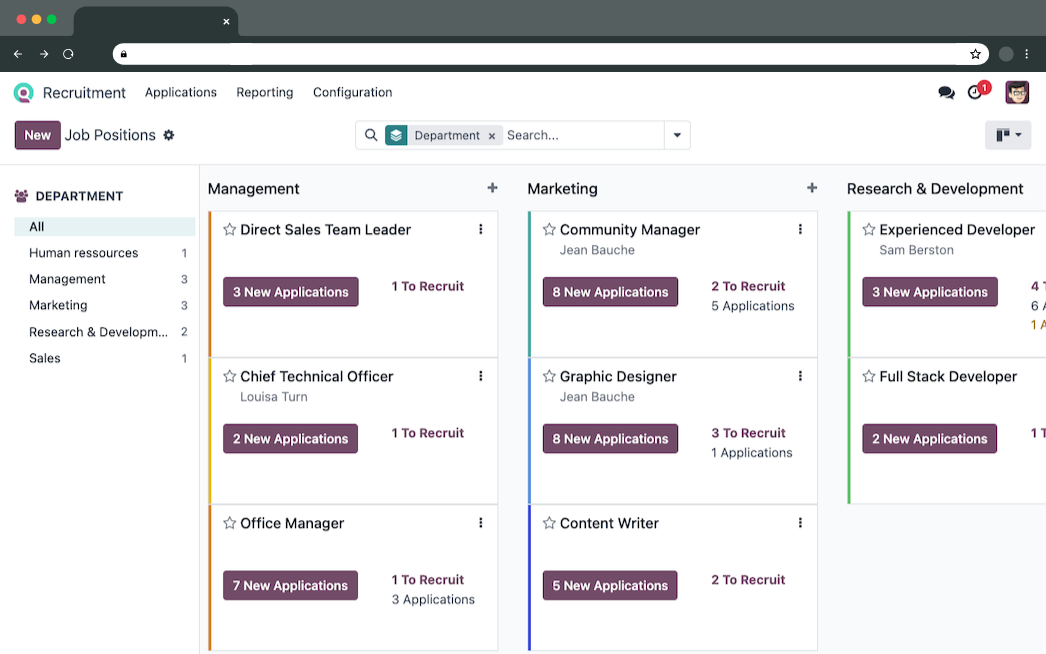
Task: Open the user avatar menu
Action: [x=1017, y=93]
